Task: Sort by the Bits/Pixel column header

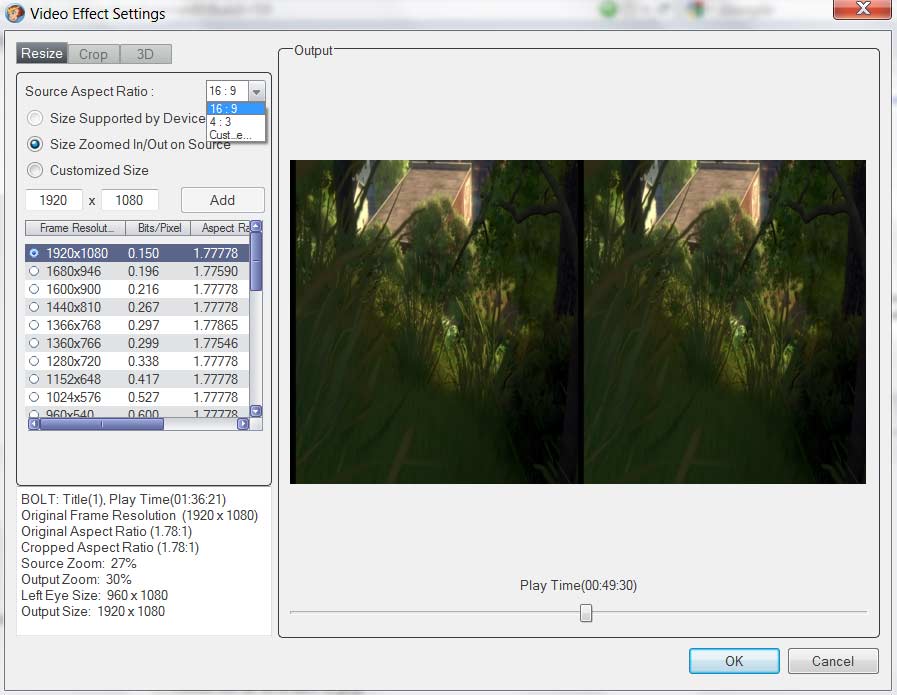Action: [x=158, y=228]
